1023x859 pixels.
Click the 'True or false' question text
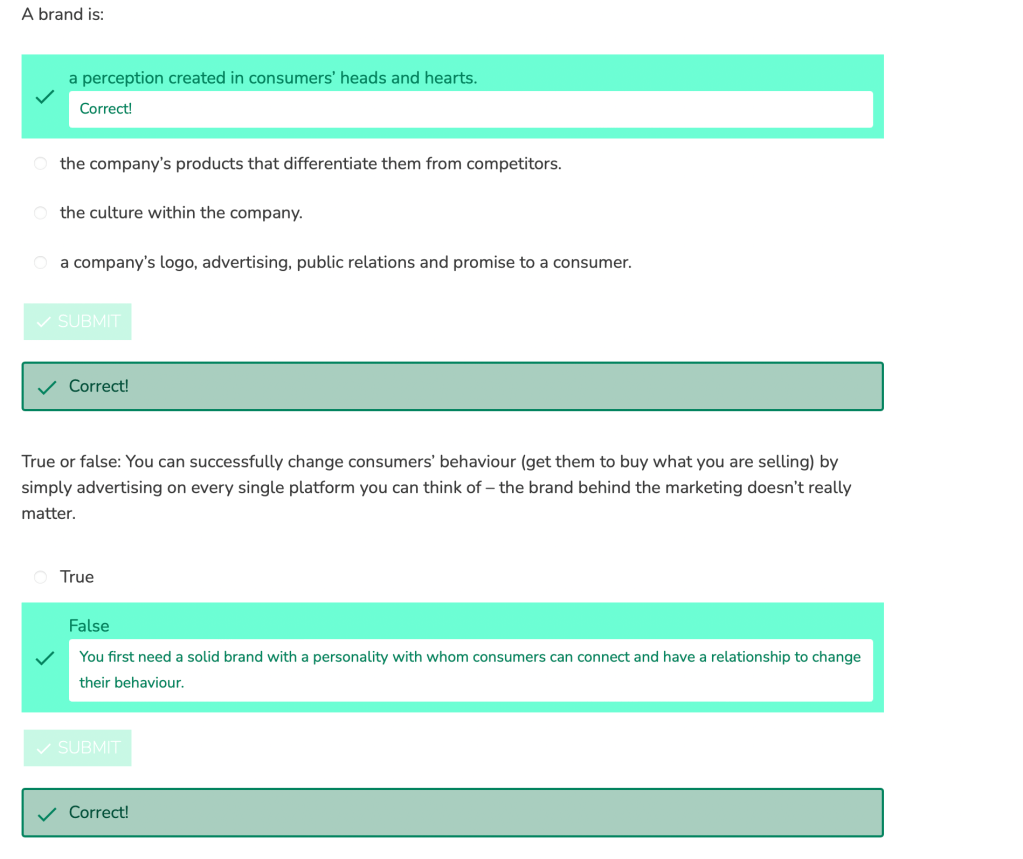(436, 488)
